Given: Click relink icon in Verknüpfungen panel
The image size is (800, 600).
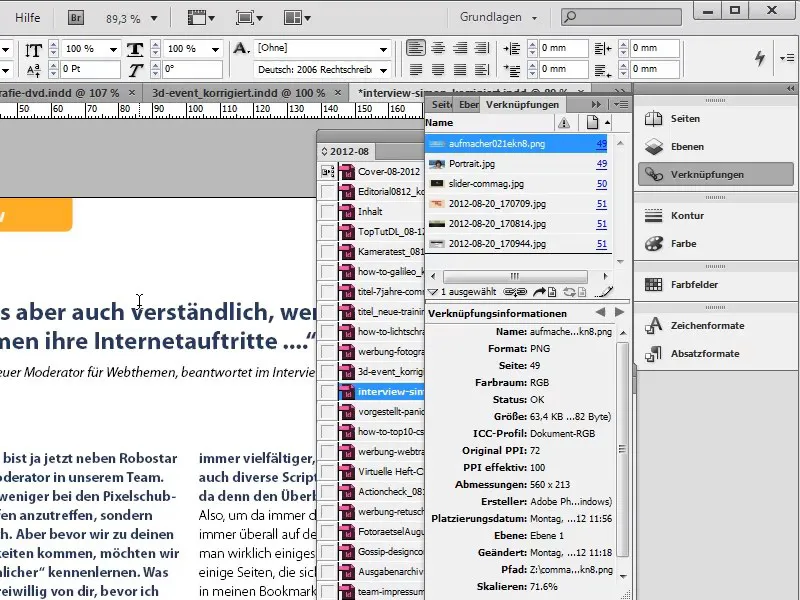Looking at the screenshot, I should pos(515,292).
